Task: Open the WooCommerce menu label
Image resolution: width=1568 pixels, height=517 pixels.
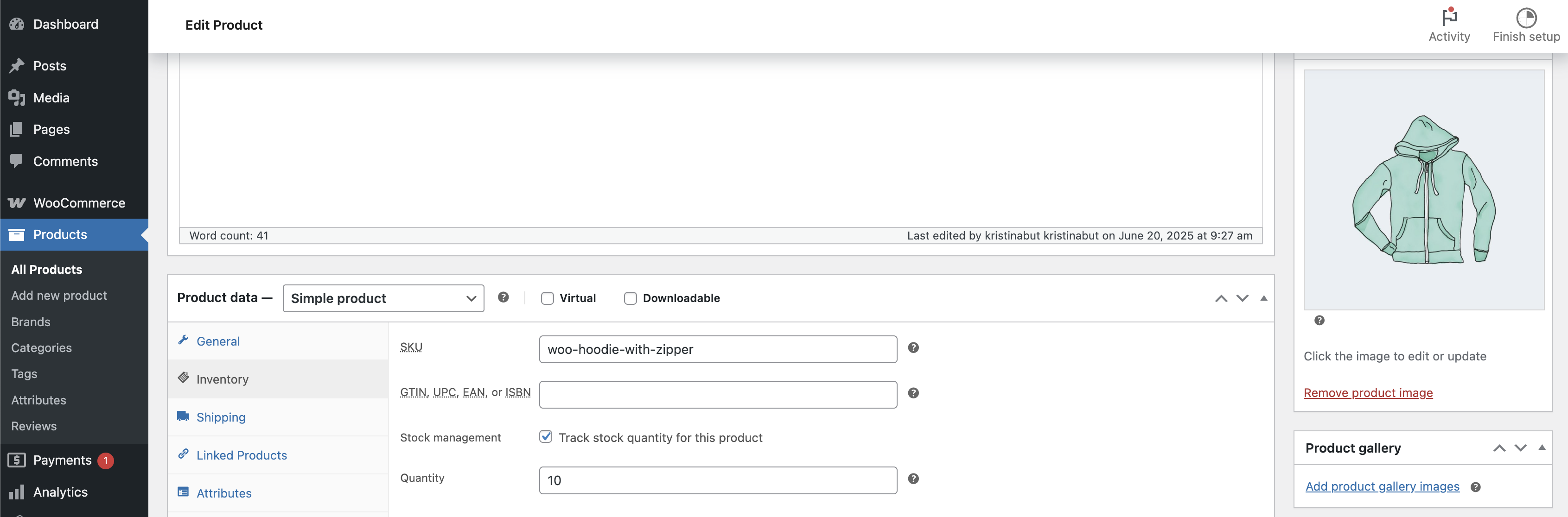Action: 79,203
